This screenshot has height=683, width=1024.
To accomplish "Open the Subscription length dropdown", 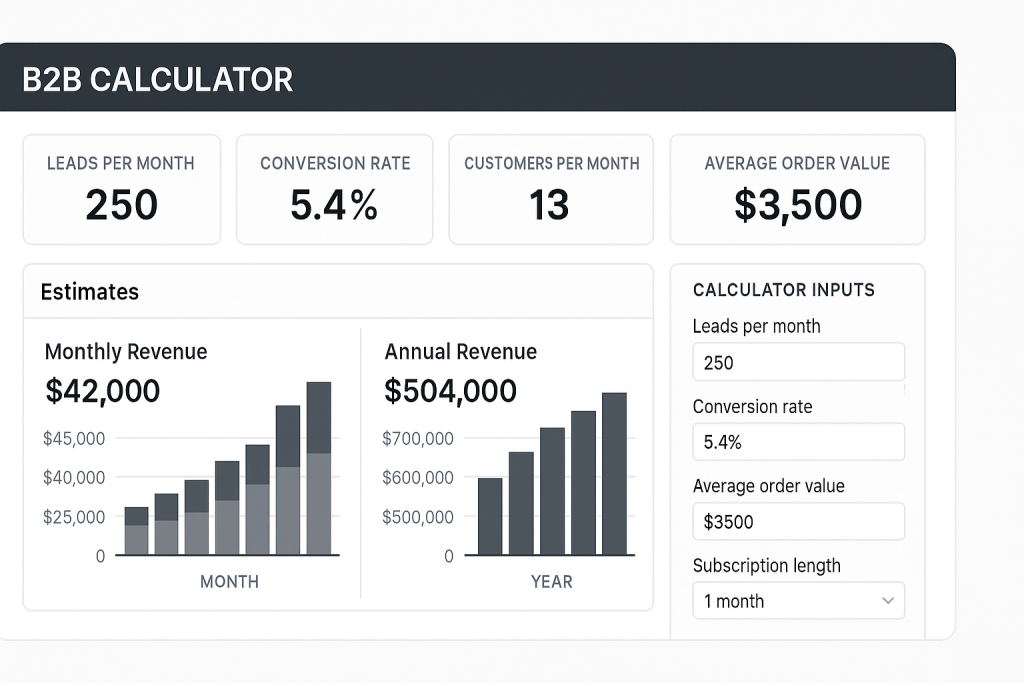I will pos(798,601).
